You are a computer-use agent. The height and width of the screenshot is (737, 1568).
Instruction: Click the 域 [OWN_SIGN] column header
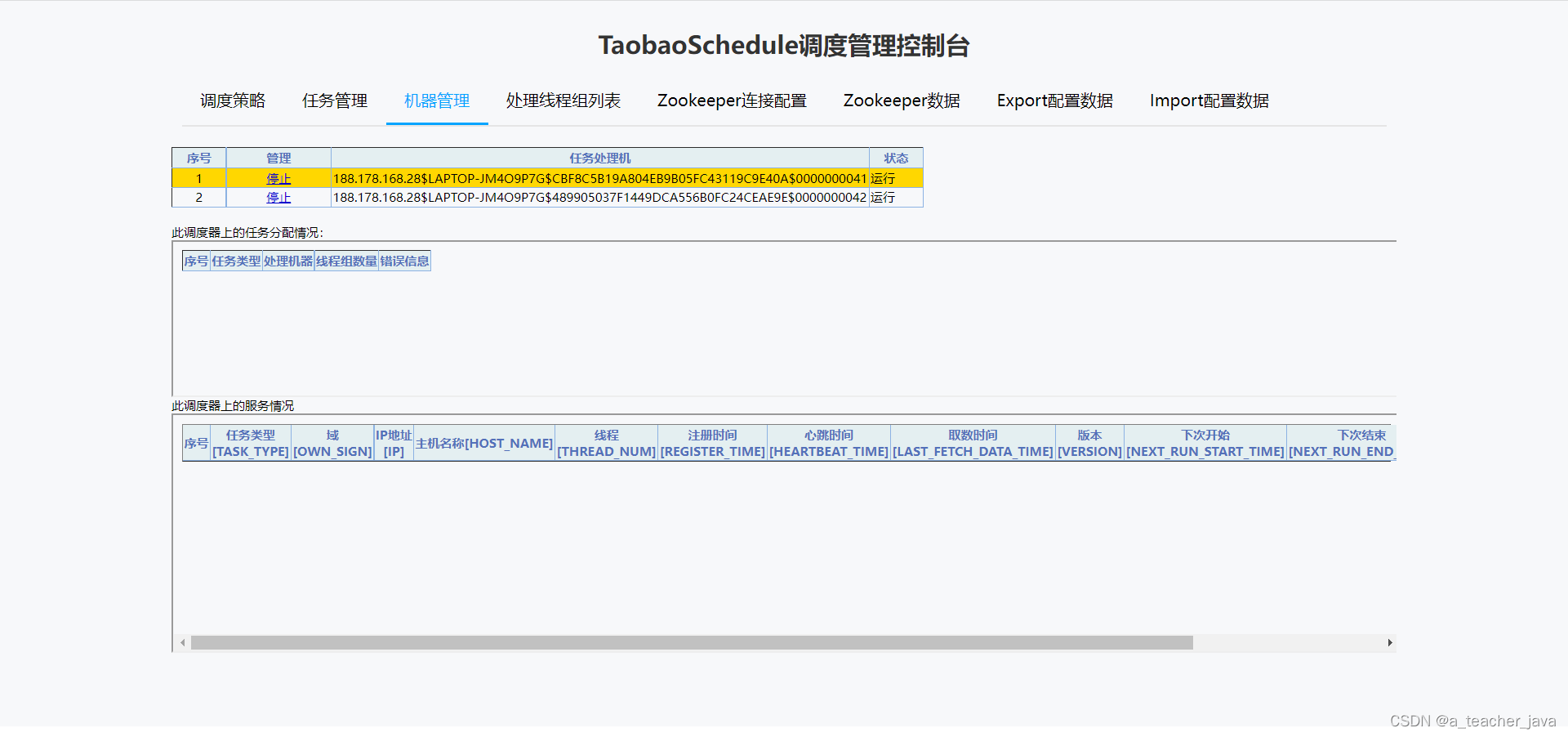point(332,443)
